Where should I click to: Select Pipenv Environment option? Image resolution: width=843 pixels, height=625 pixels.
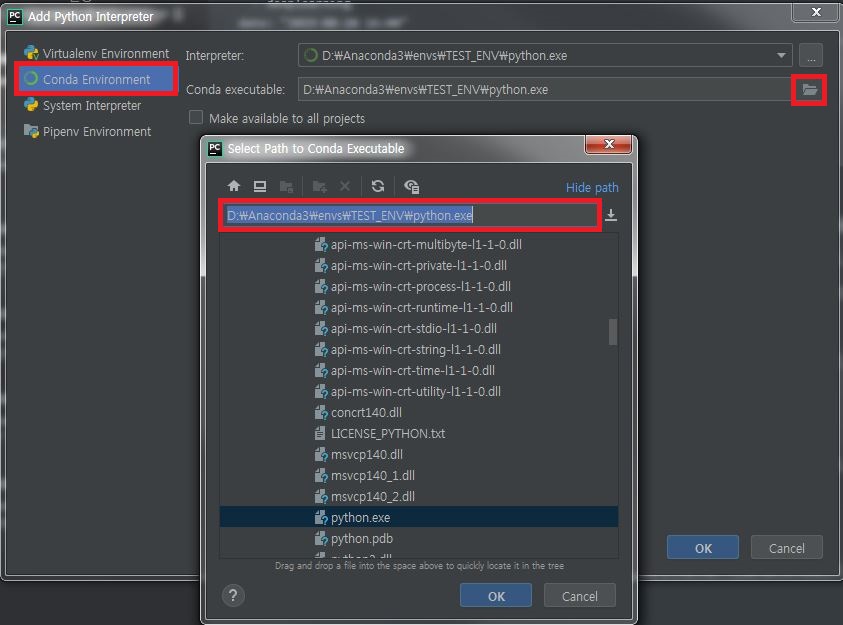coord(97,132)
